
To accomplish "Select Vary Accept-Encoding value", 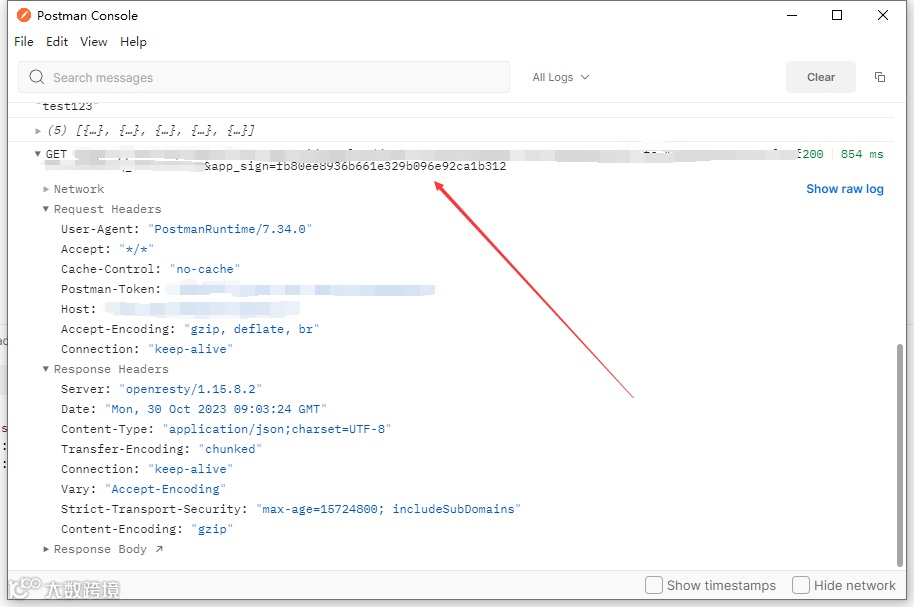I will 165,489.
